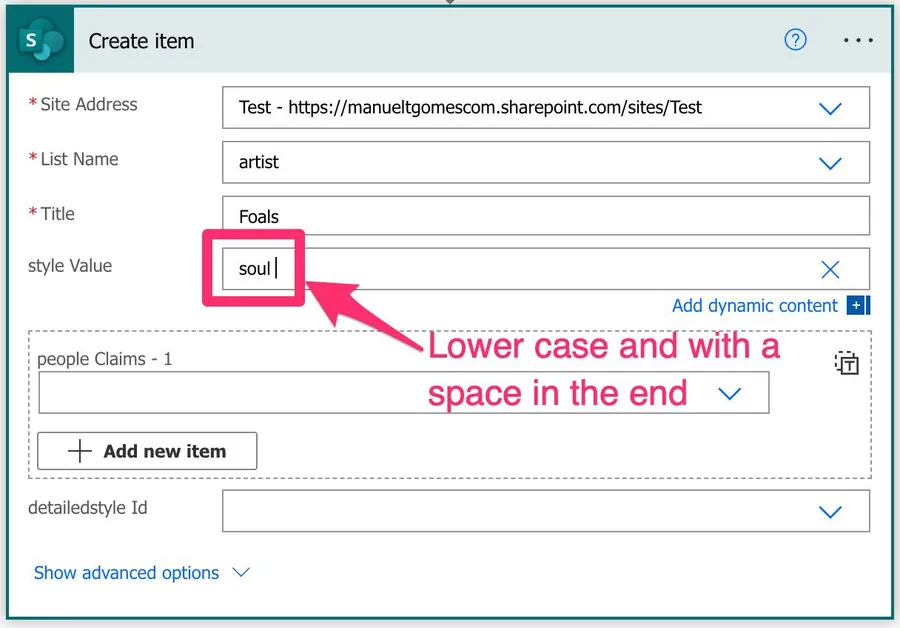The width and height of the screenshot is (900, 628).
Task: Expand the List Name dropdown chevron
Action: pos(830,163)
